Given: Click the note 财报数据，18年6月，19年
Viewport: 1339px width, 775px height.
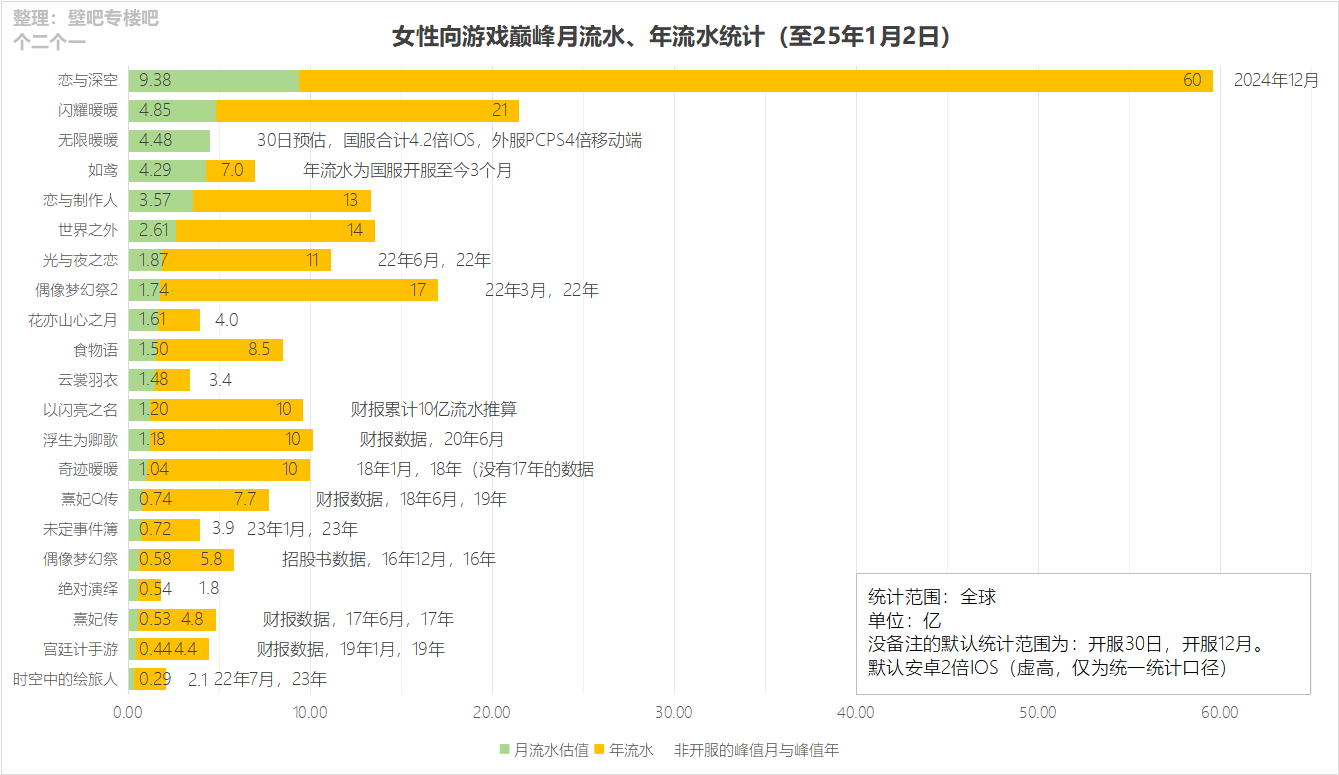Looking at the screenshot, I should click(x=411, y=500).
